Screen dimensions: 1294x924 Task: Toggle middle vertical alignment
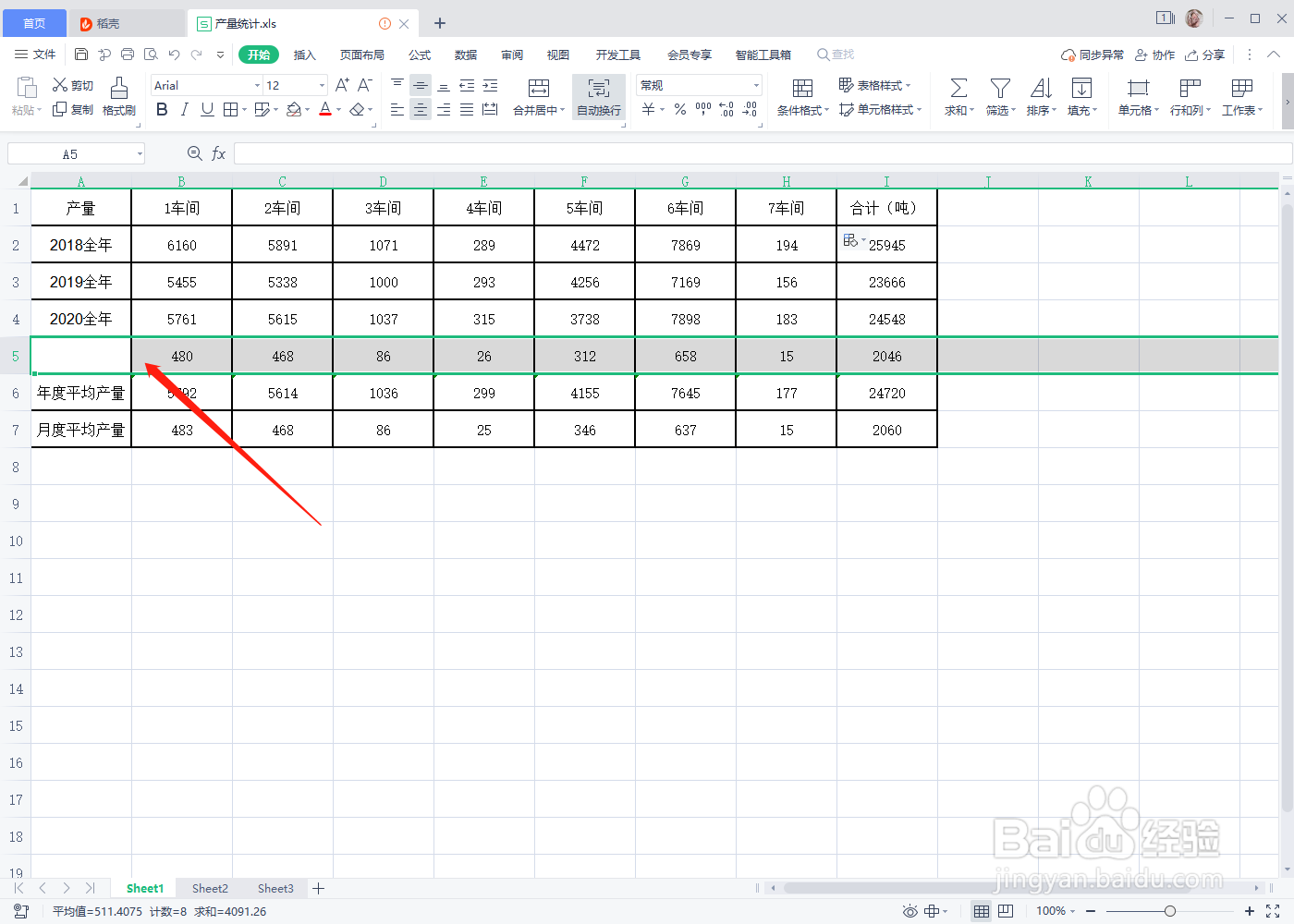421,85
